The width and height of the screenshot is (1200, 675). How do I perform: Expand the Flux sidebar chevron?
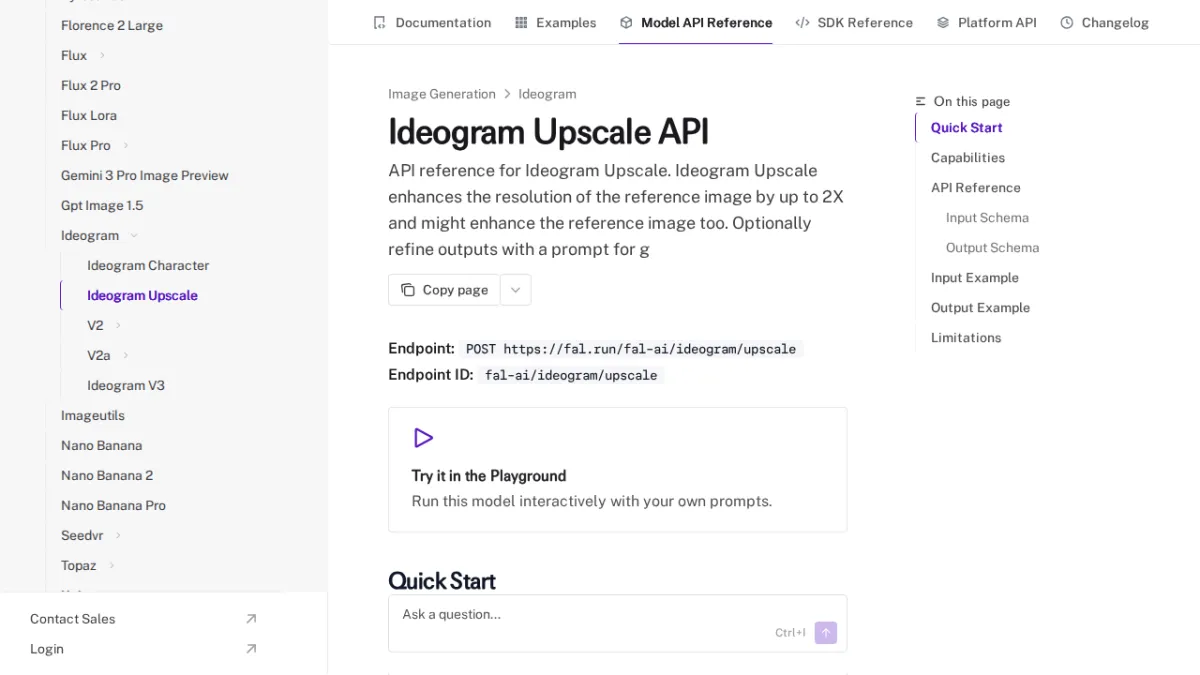pyautogui.click(x=102, y=55)
